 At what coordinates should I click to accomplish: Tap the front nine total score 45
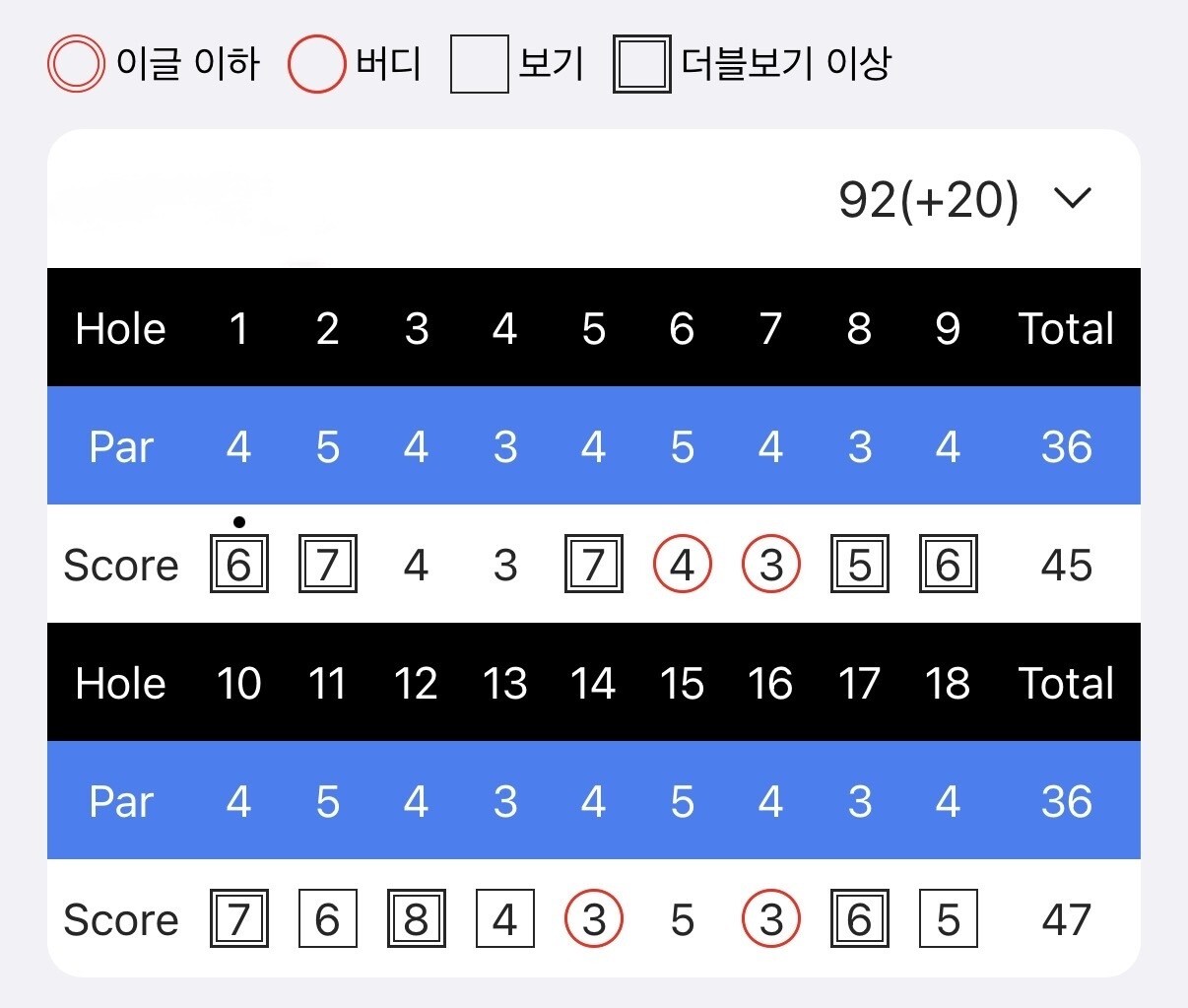point(1066,565)
